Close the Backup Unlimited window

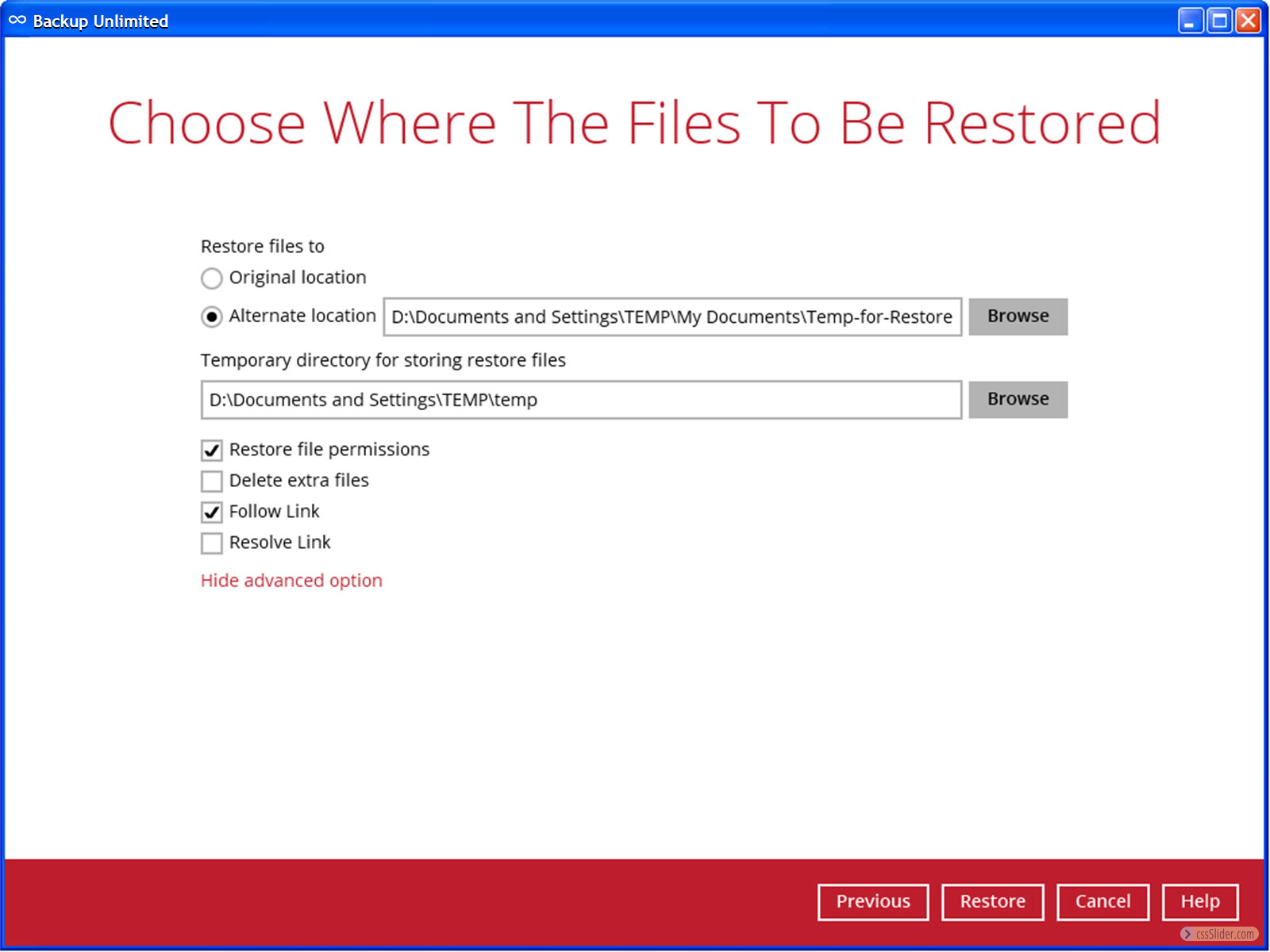click(x=1248, y=21)
